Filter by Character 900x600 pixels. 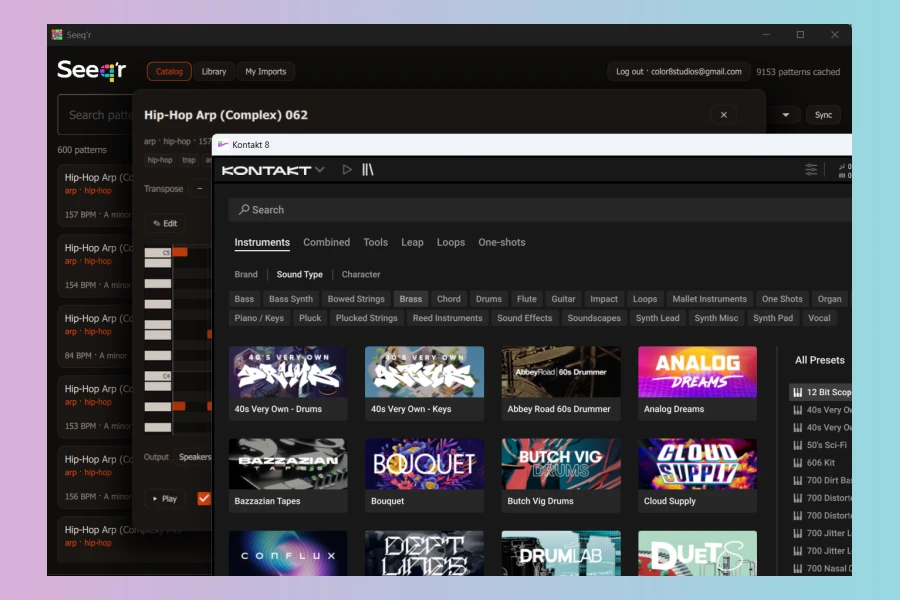pos(360,274)
